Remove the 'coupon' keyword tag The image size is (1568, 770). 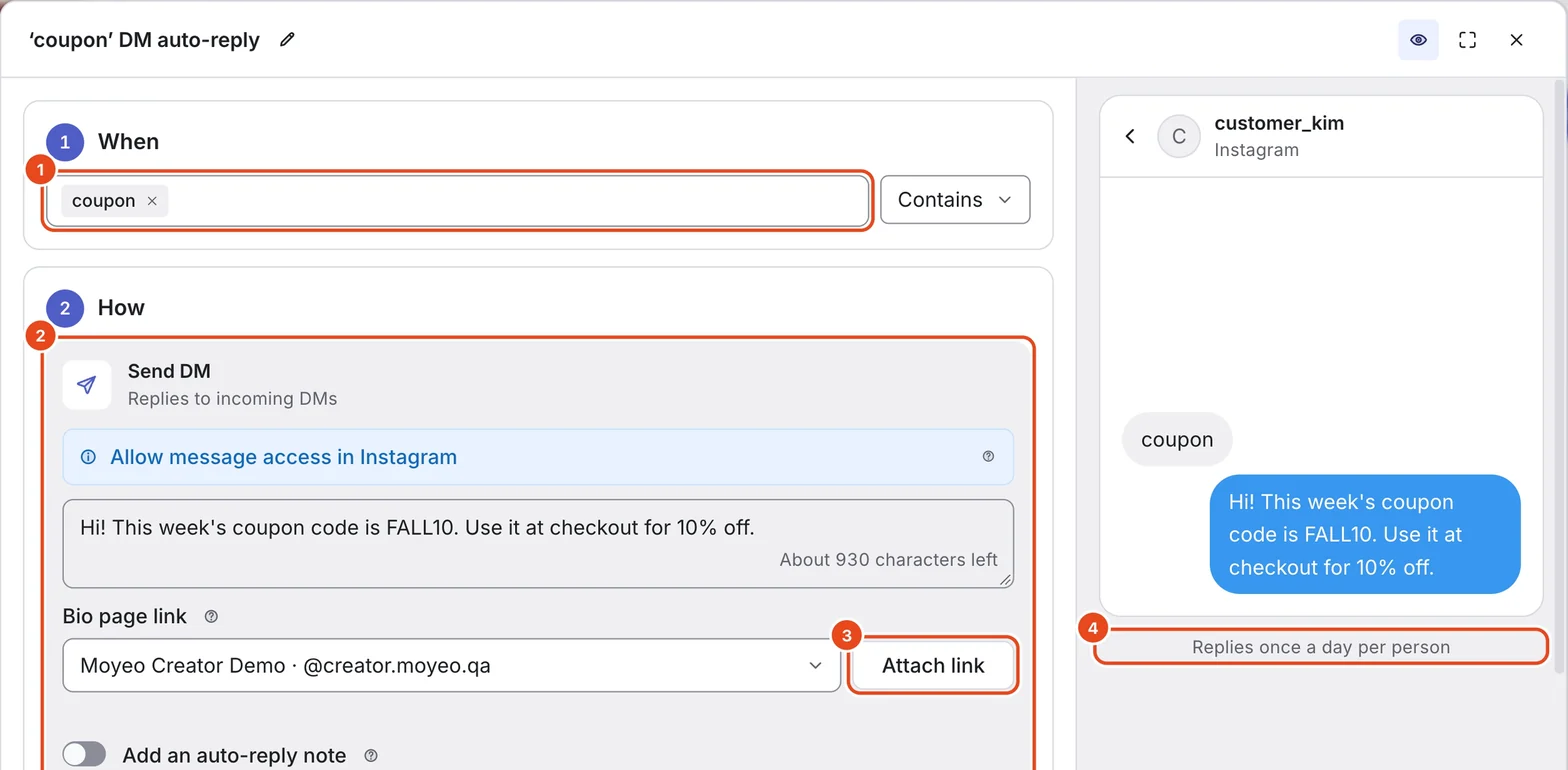(152, 201)
